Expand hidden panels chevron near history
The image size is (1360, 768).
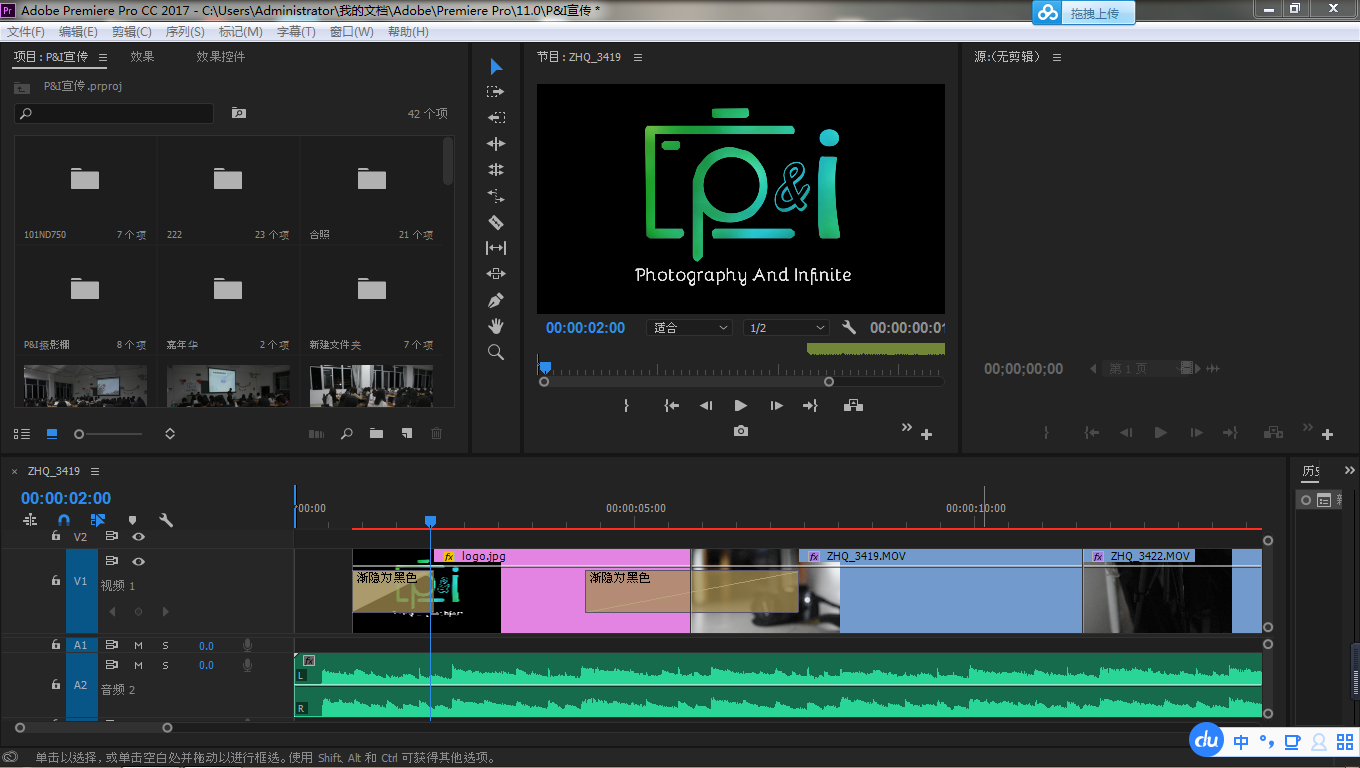(x=1349, y=470)
